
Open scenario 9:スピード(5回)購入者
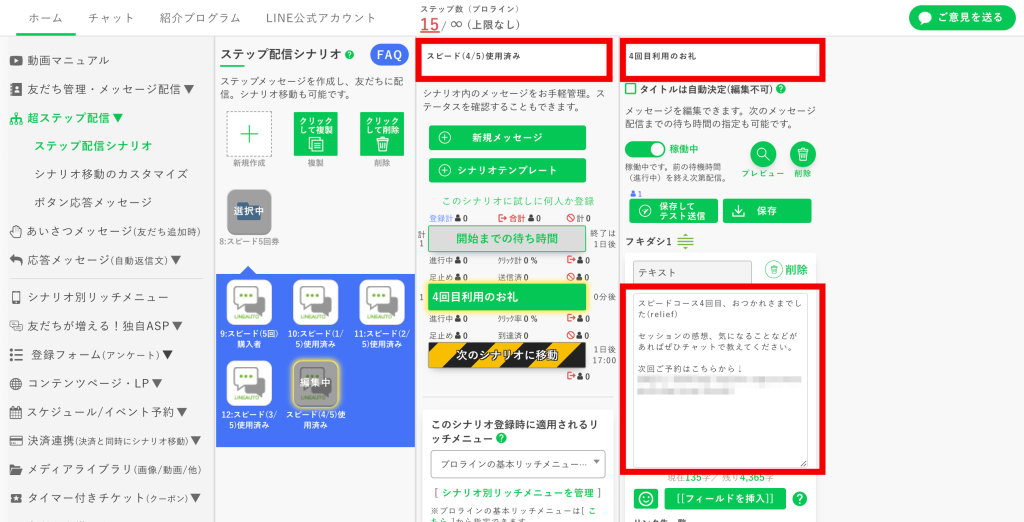[x=249, y=302]
